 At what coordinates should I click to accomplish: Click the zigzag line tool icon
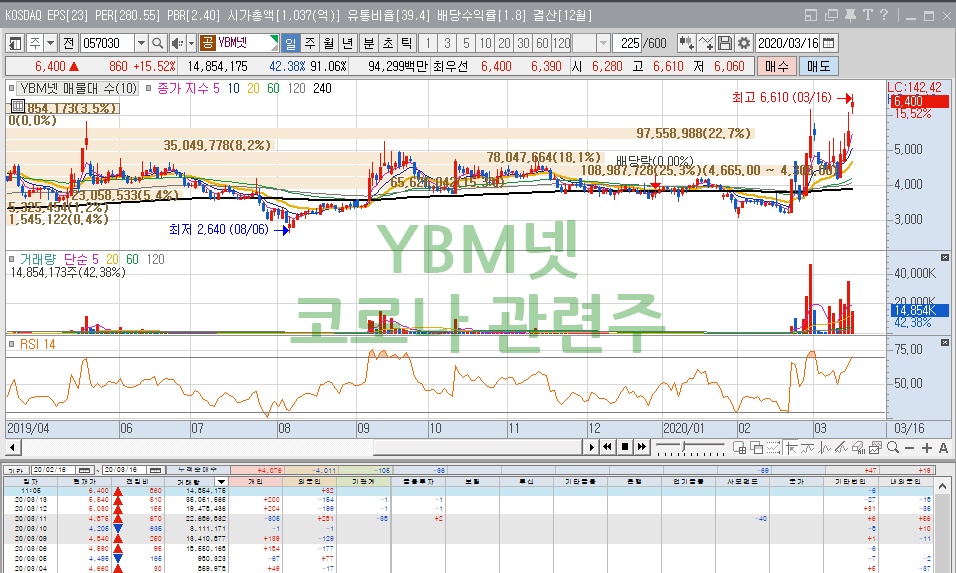pos(825,447)
